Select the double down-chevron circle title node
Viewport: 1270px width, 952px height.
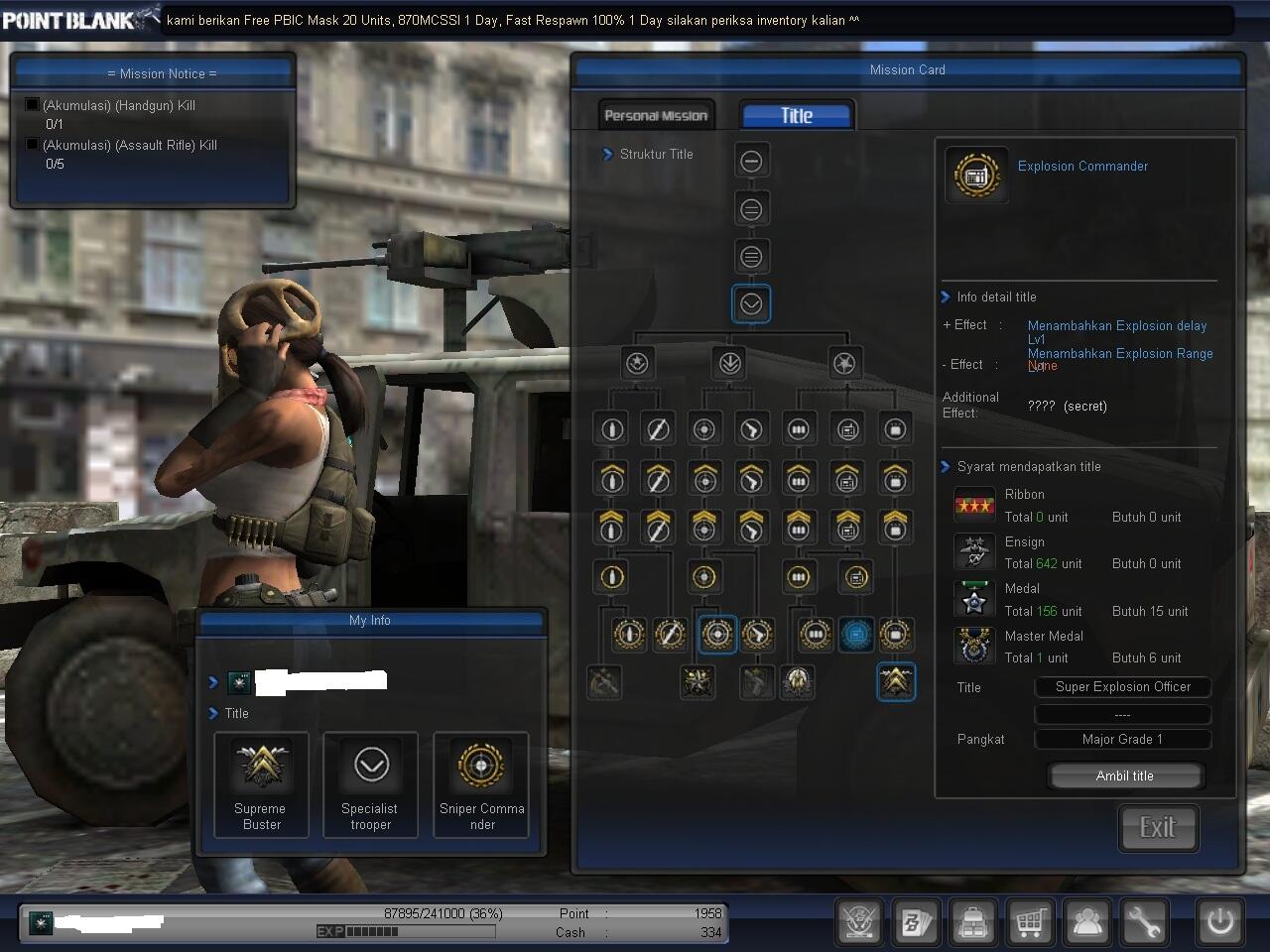729,363
